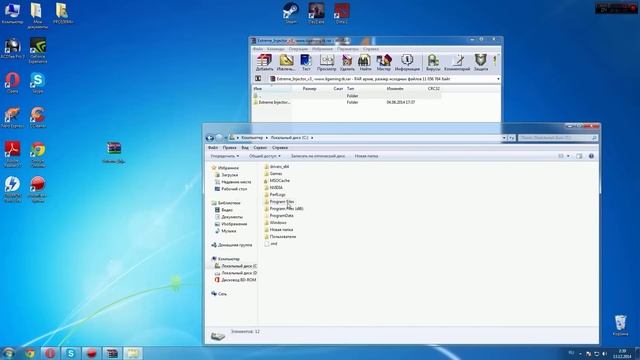This screenshot has width=640, height=360.
Task: Click Записать на оптический диск button
Action: tap(318, 156)
